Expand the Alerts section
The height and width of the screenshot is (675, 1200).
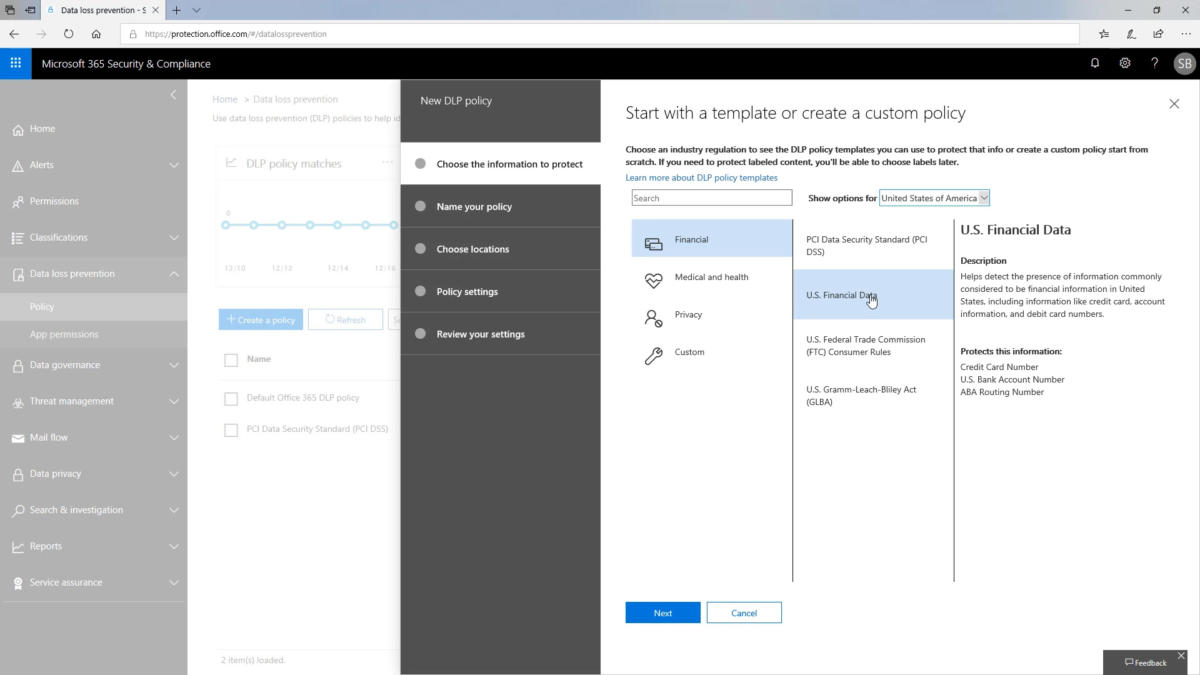point(174,165)
